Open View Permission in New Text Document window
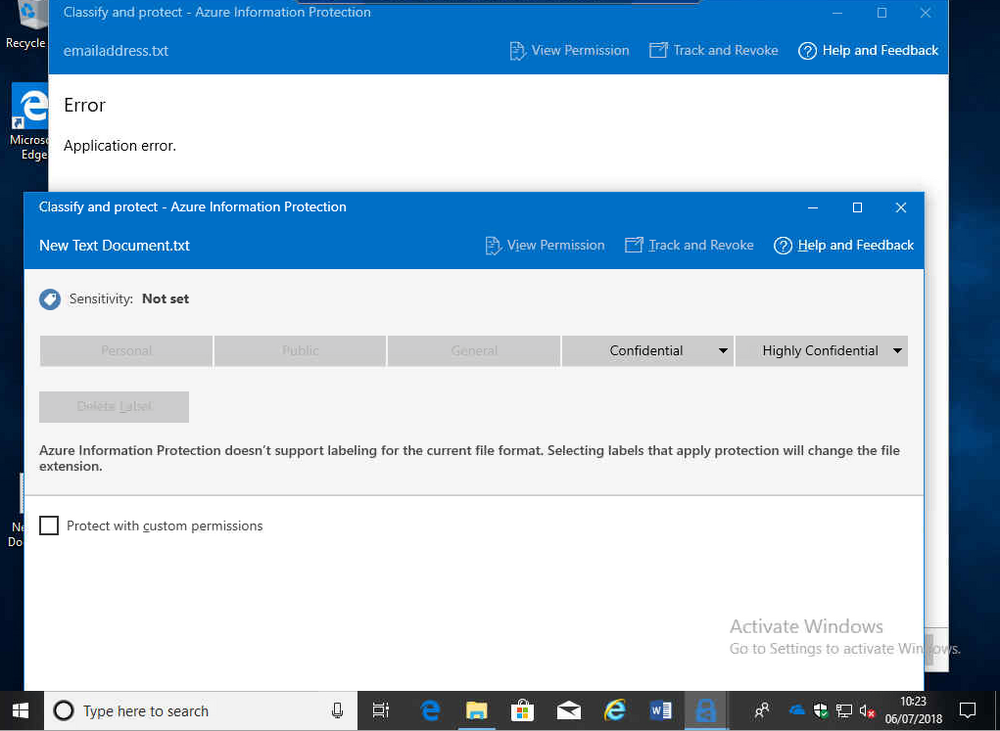This screenshot has height=731, width=1000. pyautogui.click(x=545, y=246)
